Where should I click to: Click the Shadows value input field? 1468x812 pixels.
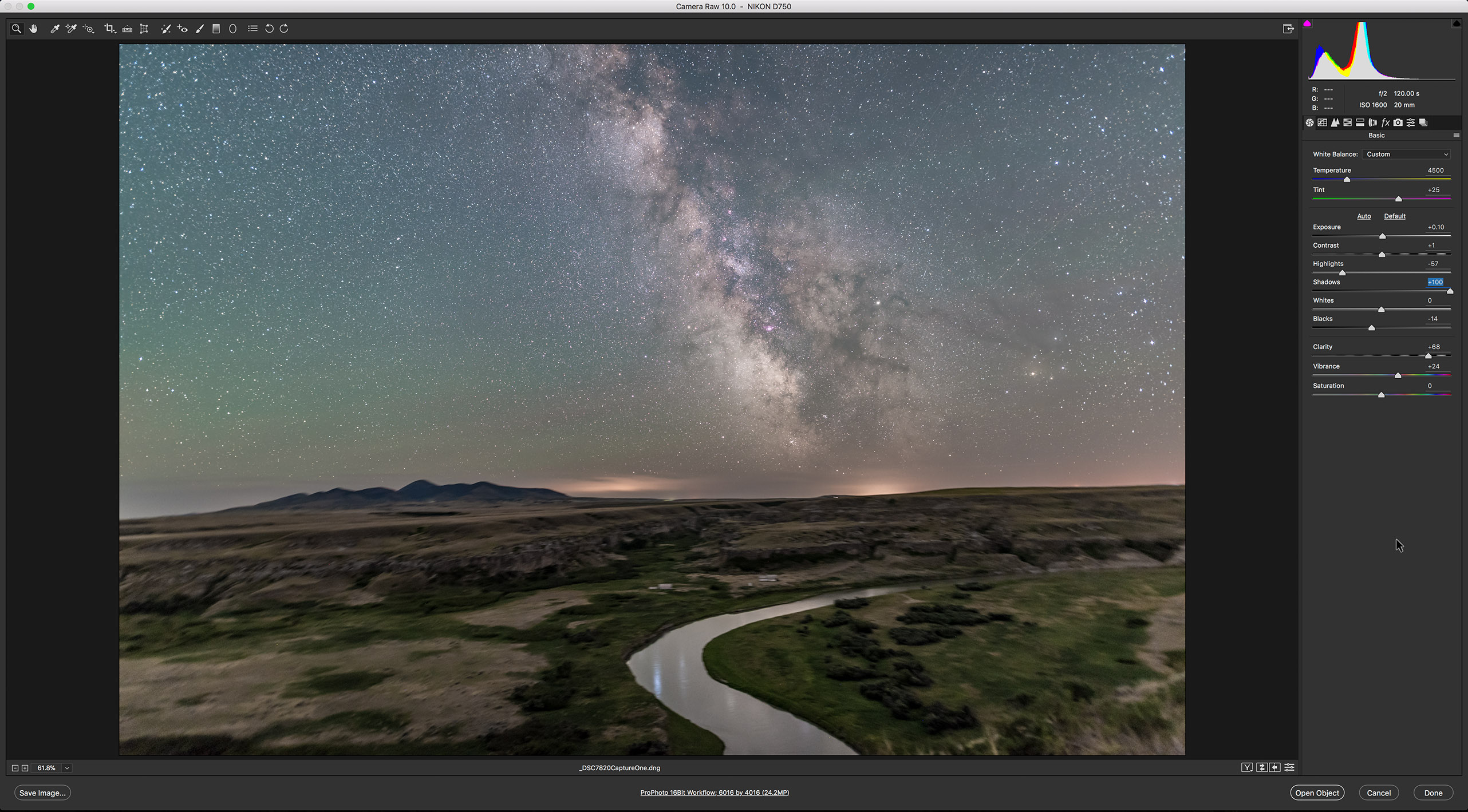tap(1435, 282)
